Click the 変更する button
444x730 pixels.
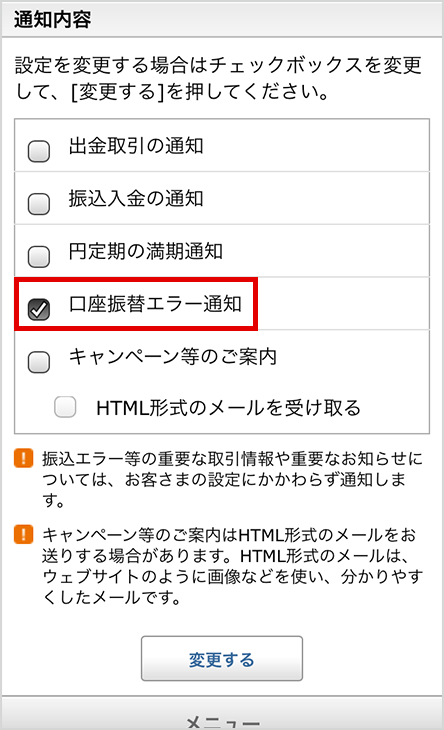click(x=222, y=658)
